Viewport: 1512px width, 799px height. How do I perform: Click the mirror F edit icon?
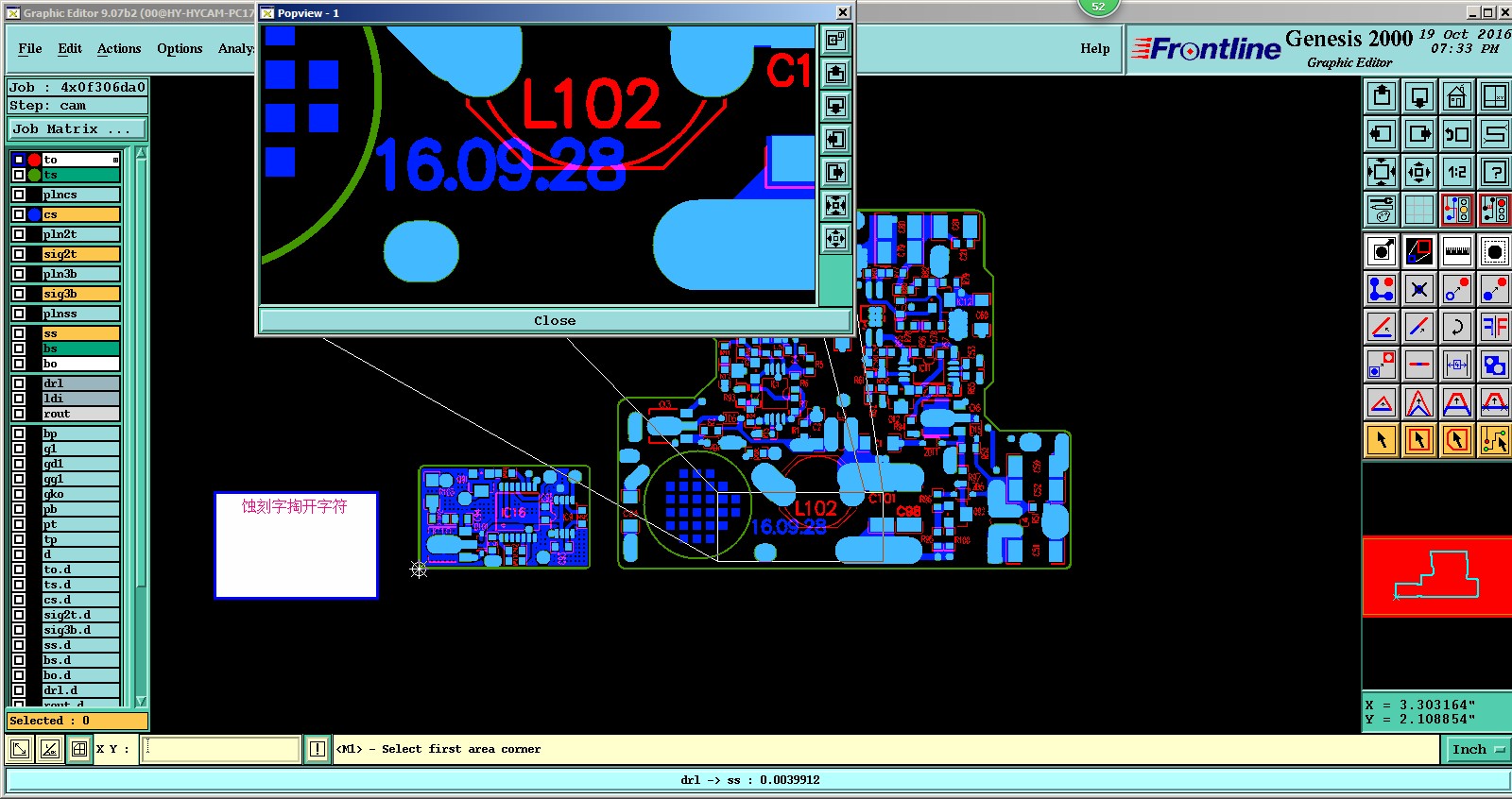pos(1495,327)
